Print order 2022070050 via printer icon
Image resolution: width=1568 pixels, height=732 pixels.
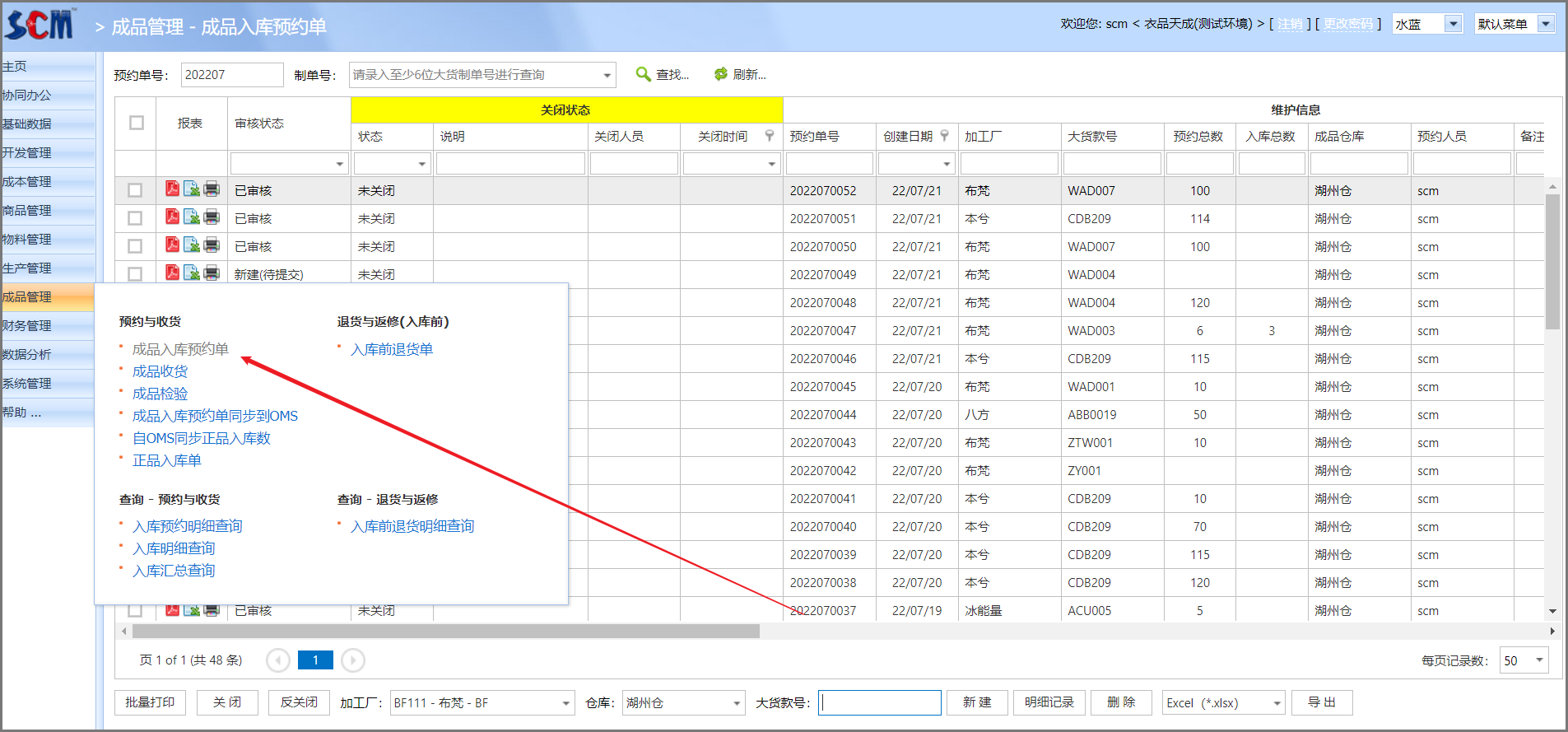[x=212, y=245]
